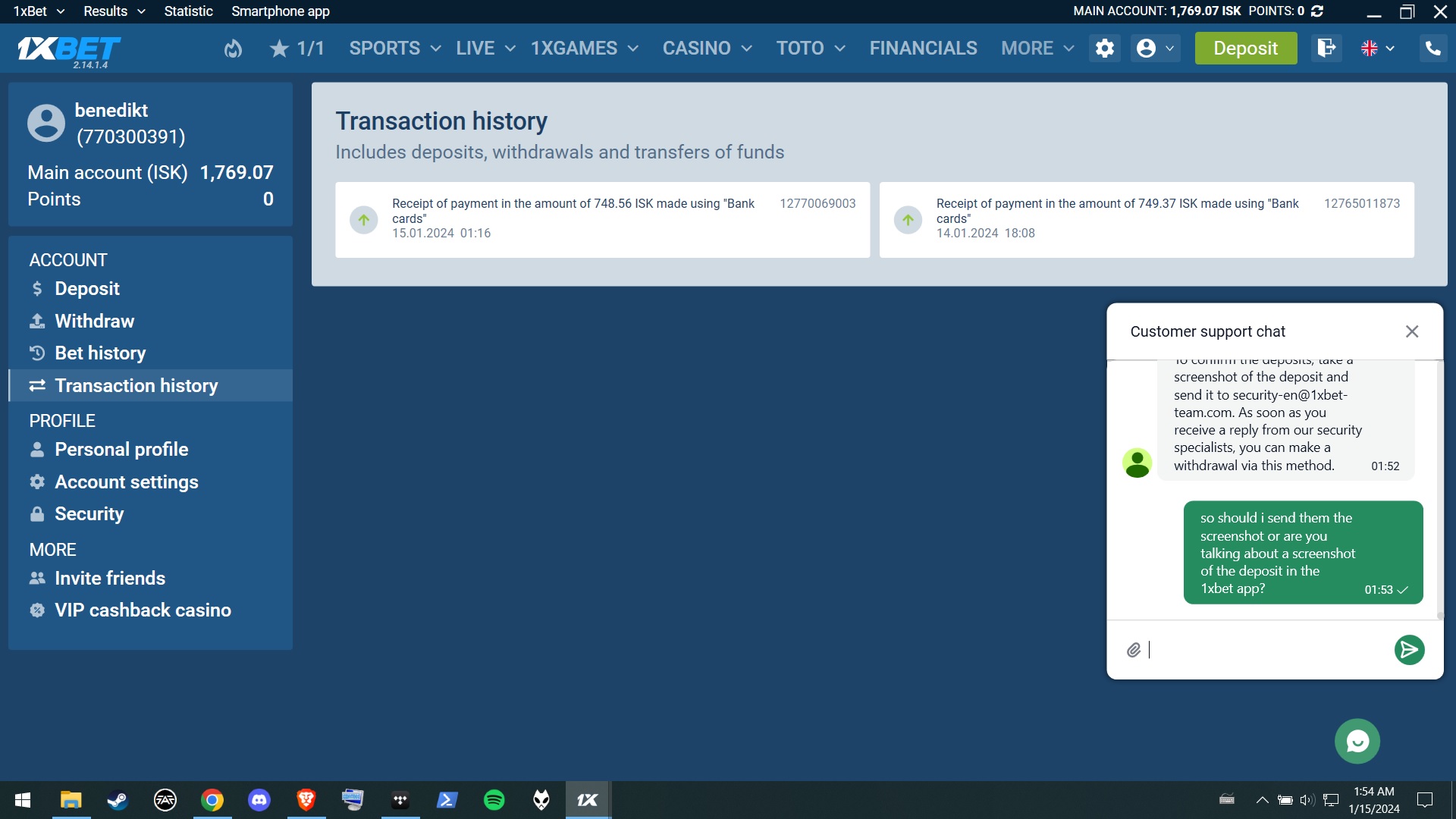Open Brave browser from taskbar

coord(306,800)
